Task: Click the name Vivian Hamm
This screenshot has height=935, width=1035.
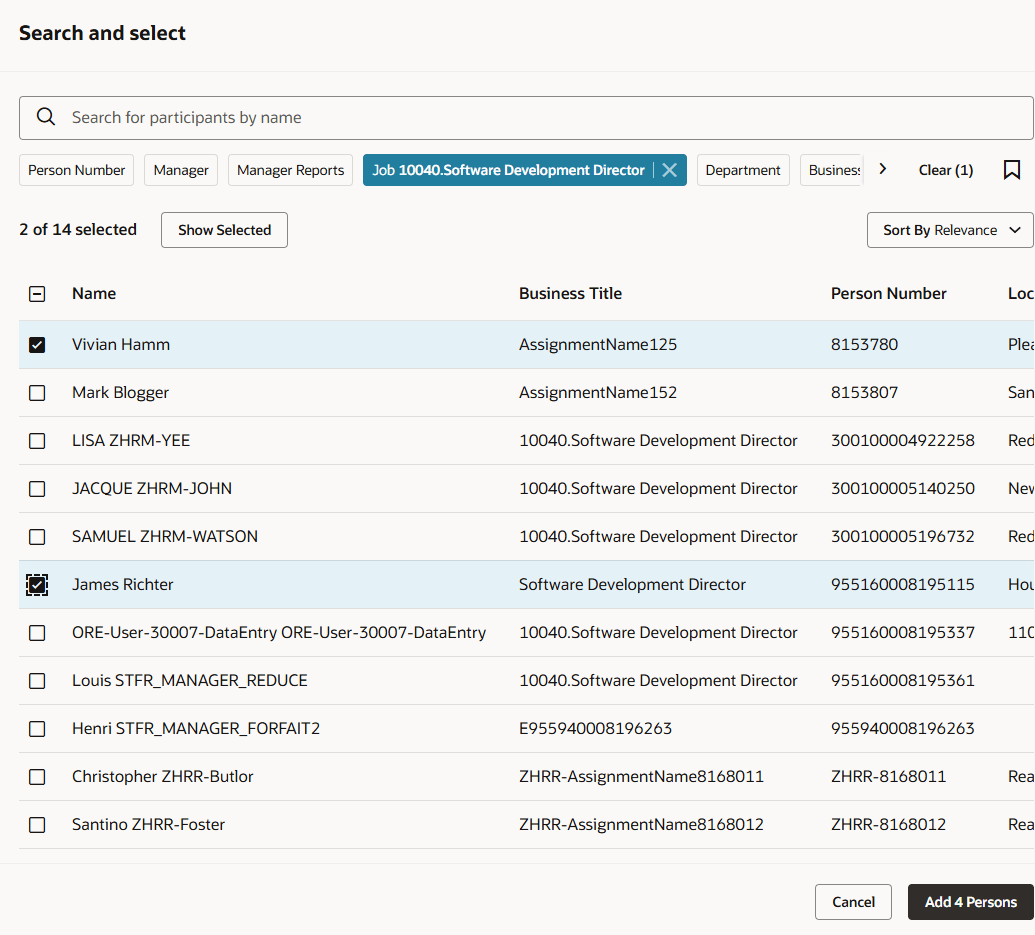Action: tap(121, 344)
